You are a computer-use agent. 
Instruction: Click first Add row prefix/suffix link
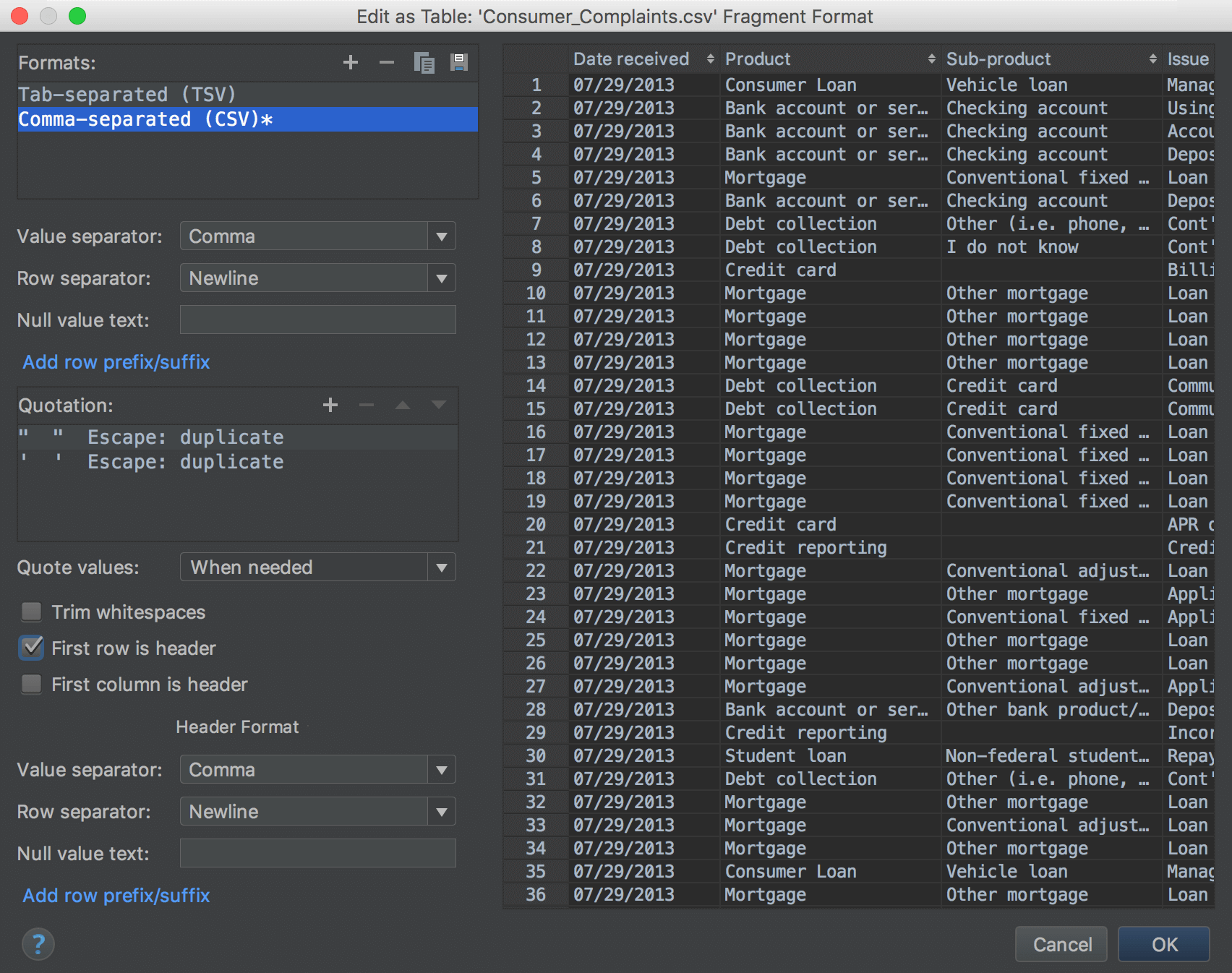click(116, 362)
